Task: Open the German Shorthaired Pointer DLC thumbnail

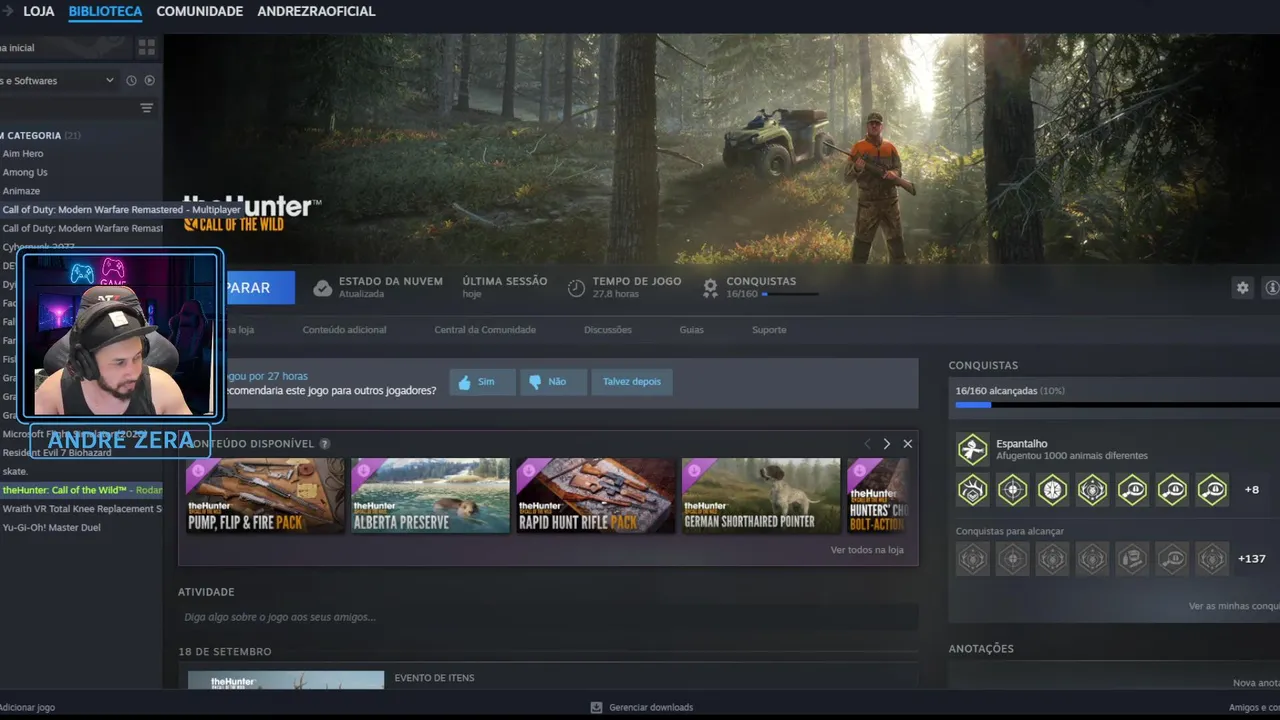Action: (x=761, y=495)
